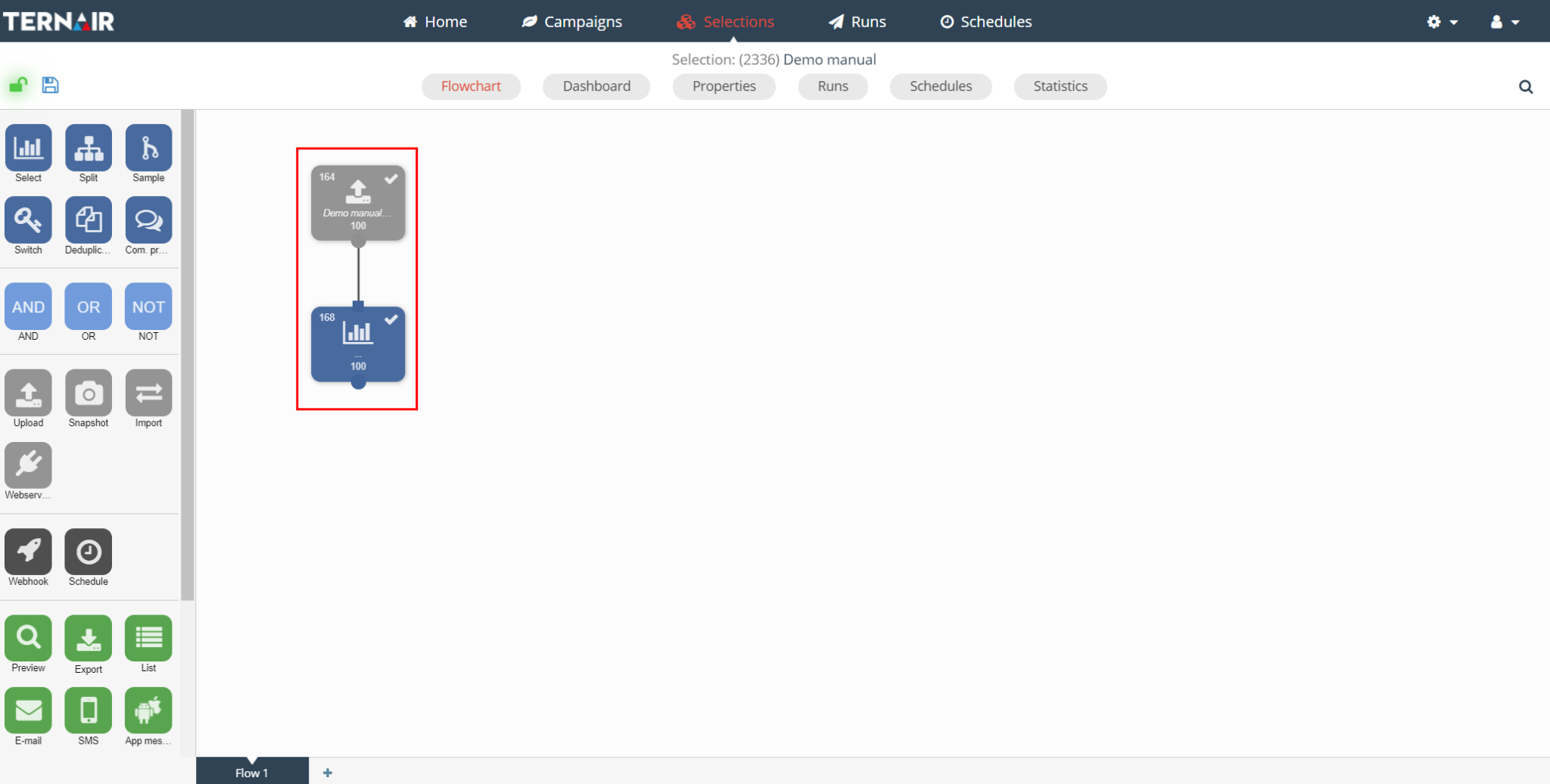This screenshot has height=784, width=1550.
Task: Switch to the Statistics tab
Action: pos(1060,86)
